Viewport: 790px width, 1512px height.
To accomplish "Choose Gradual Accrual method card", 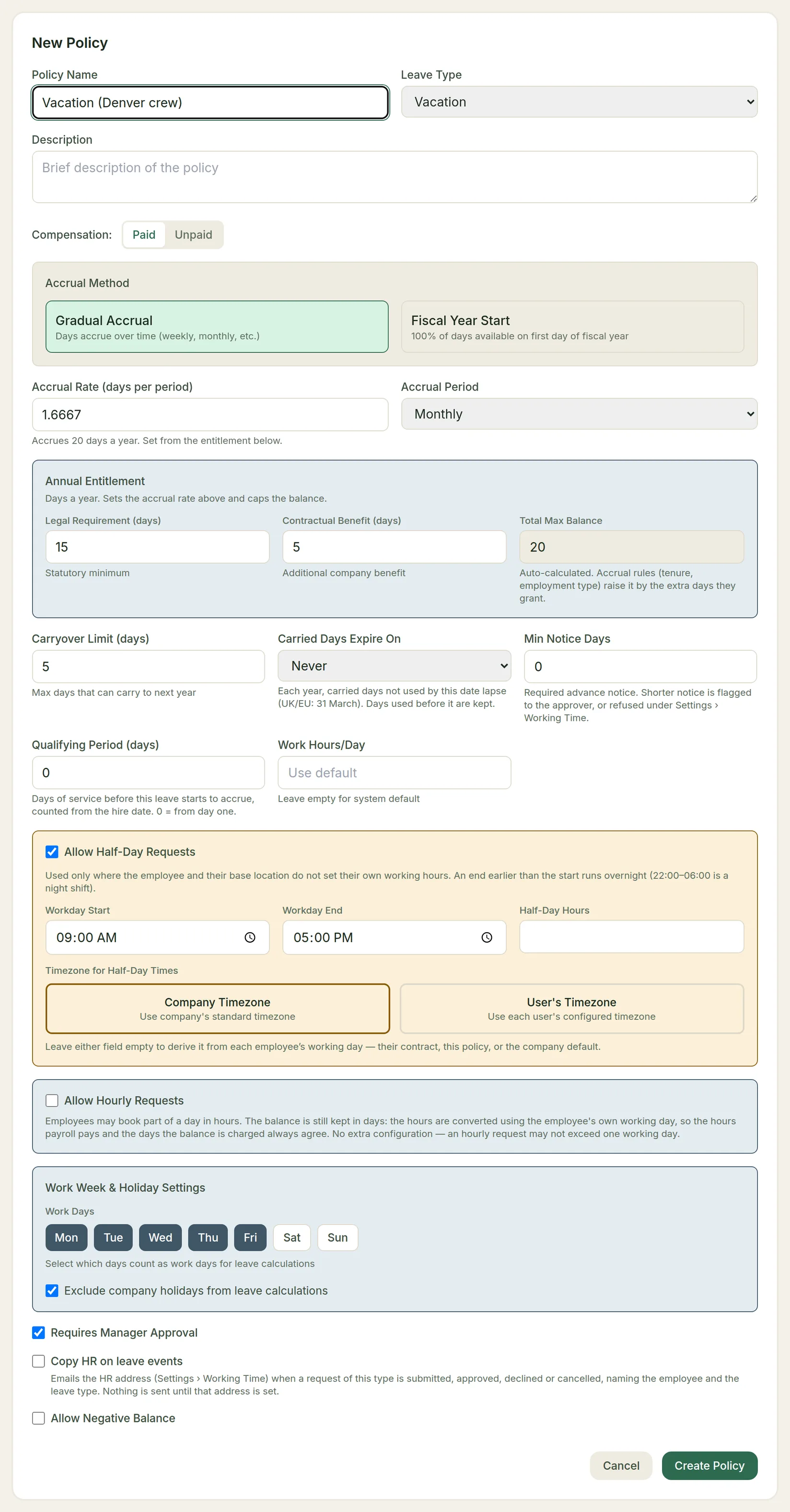I will tap(217, 327).
